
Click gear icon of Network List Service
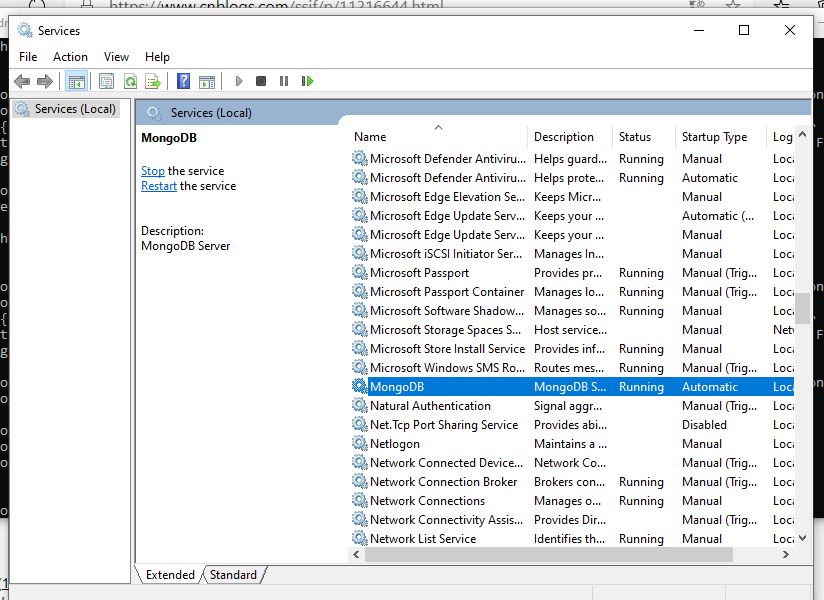[359, 538]
